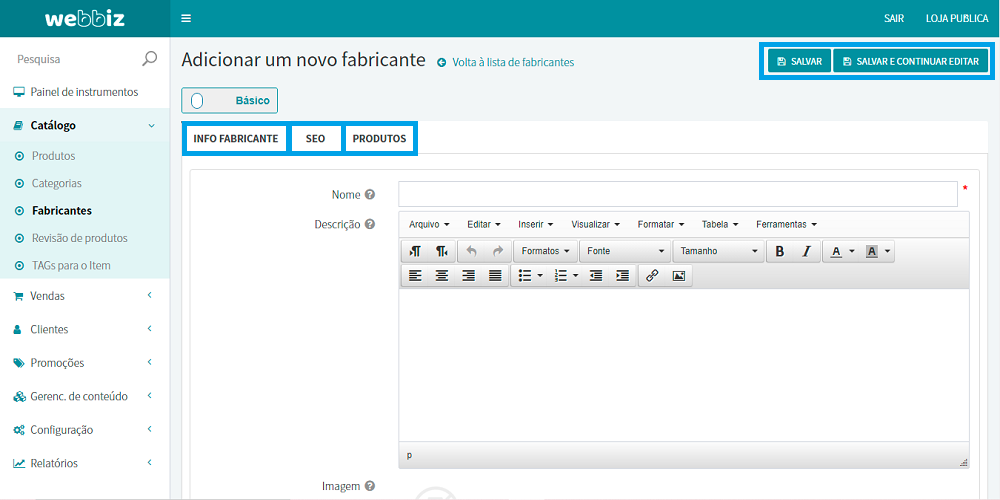The height and width of the screenshot is (500, 1000).
Task: Open the text color picker arrow
Action: pos(851,251)
